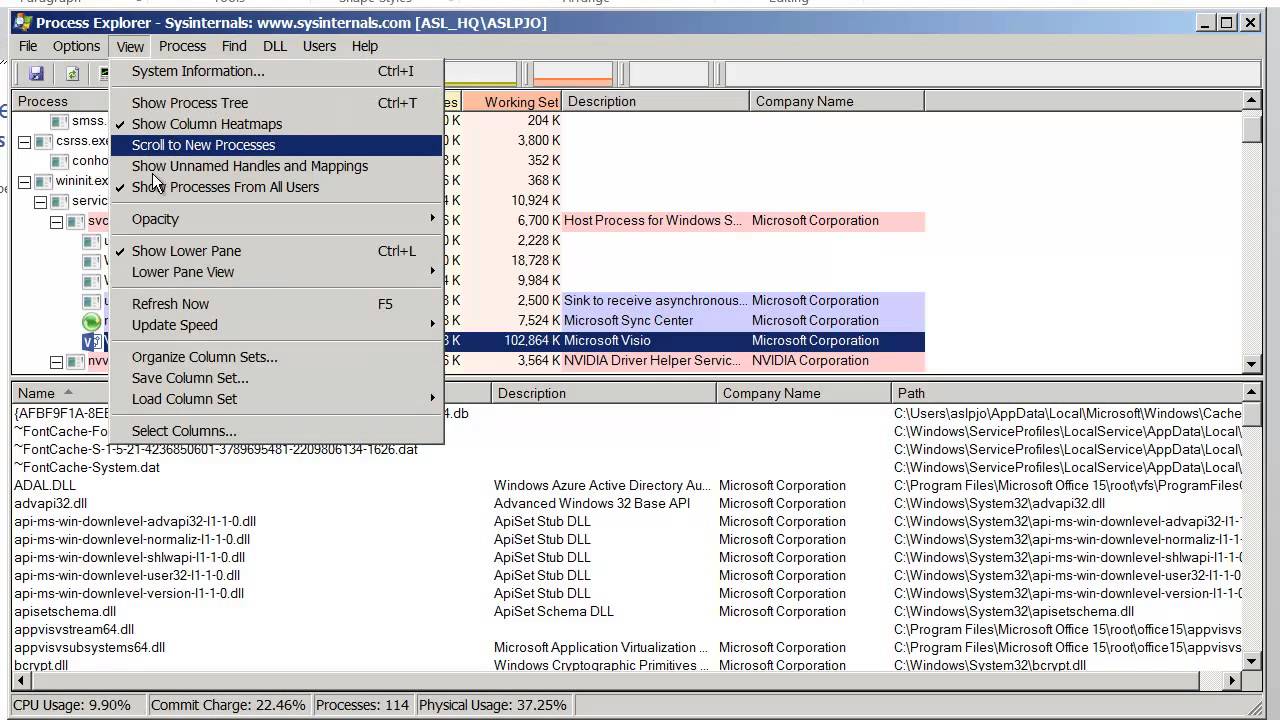Click the conhost process icon
Viewport: 1280px width, 720px height.
click(x=58, y=161)
